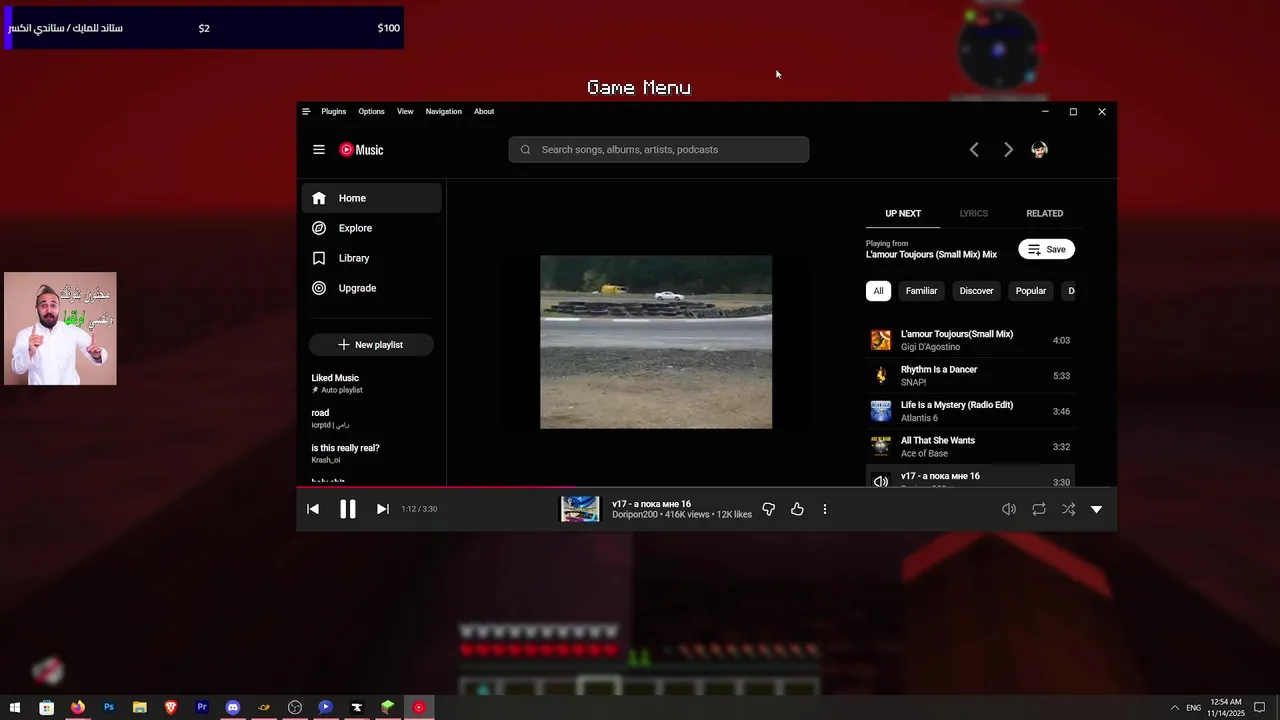Viewport: 1280px width, 720px height.
Task: Open Premiere Pro from the taskbar
Action: [202, 707]
